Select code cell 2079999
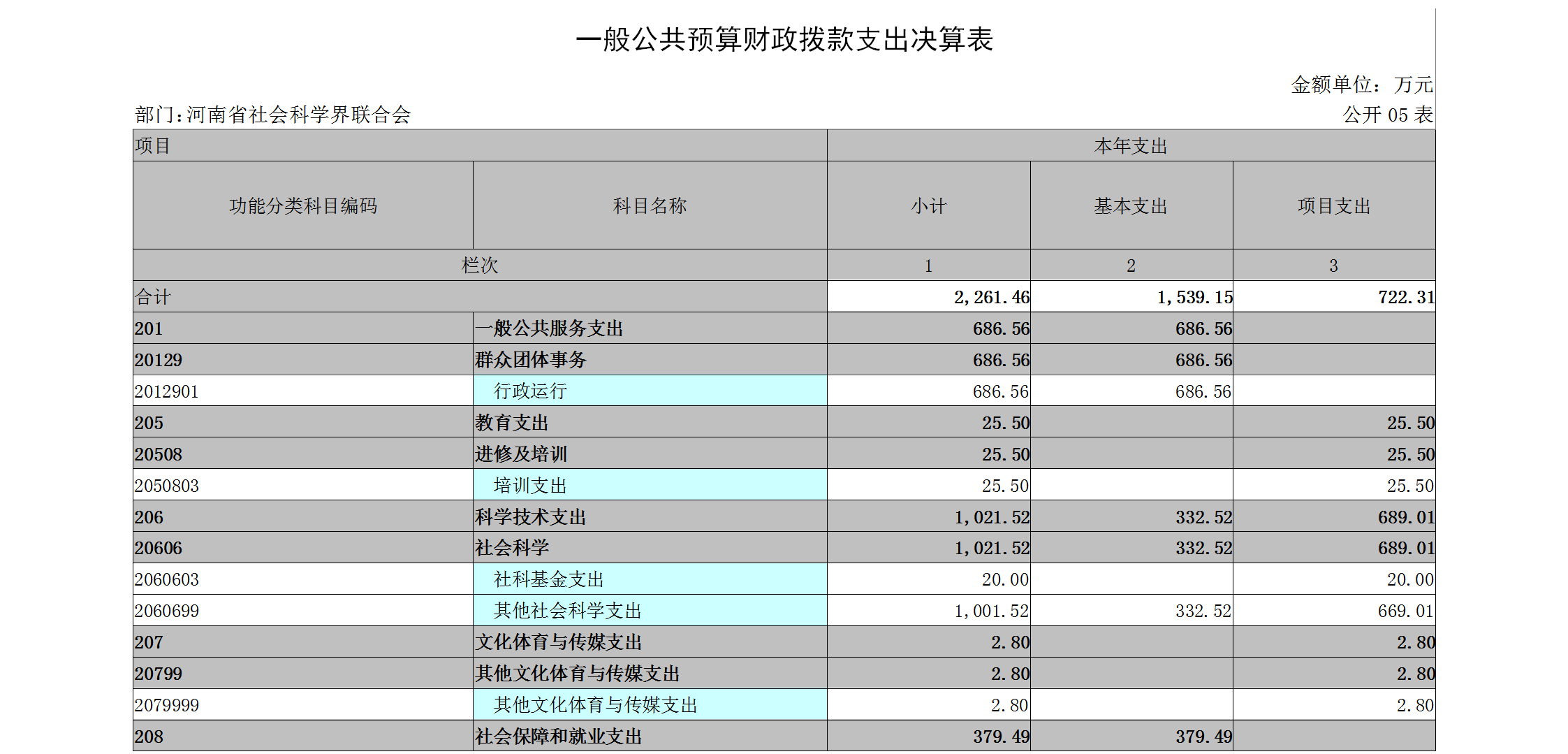 click(303, 704)
